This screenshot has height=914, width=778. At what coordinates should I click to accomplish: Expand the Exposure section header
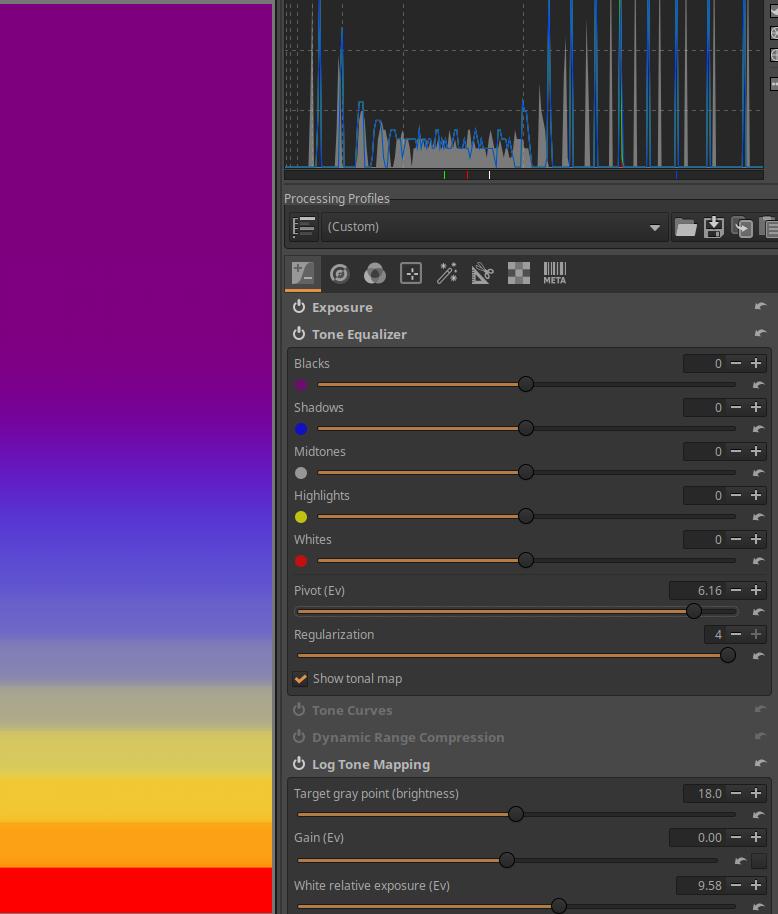tap(342, 307)
